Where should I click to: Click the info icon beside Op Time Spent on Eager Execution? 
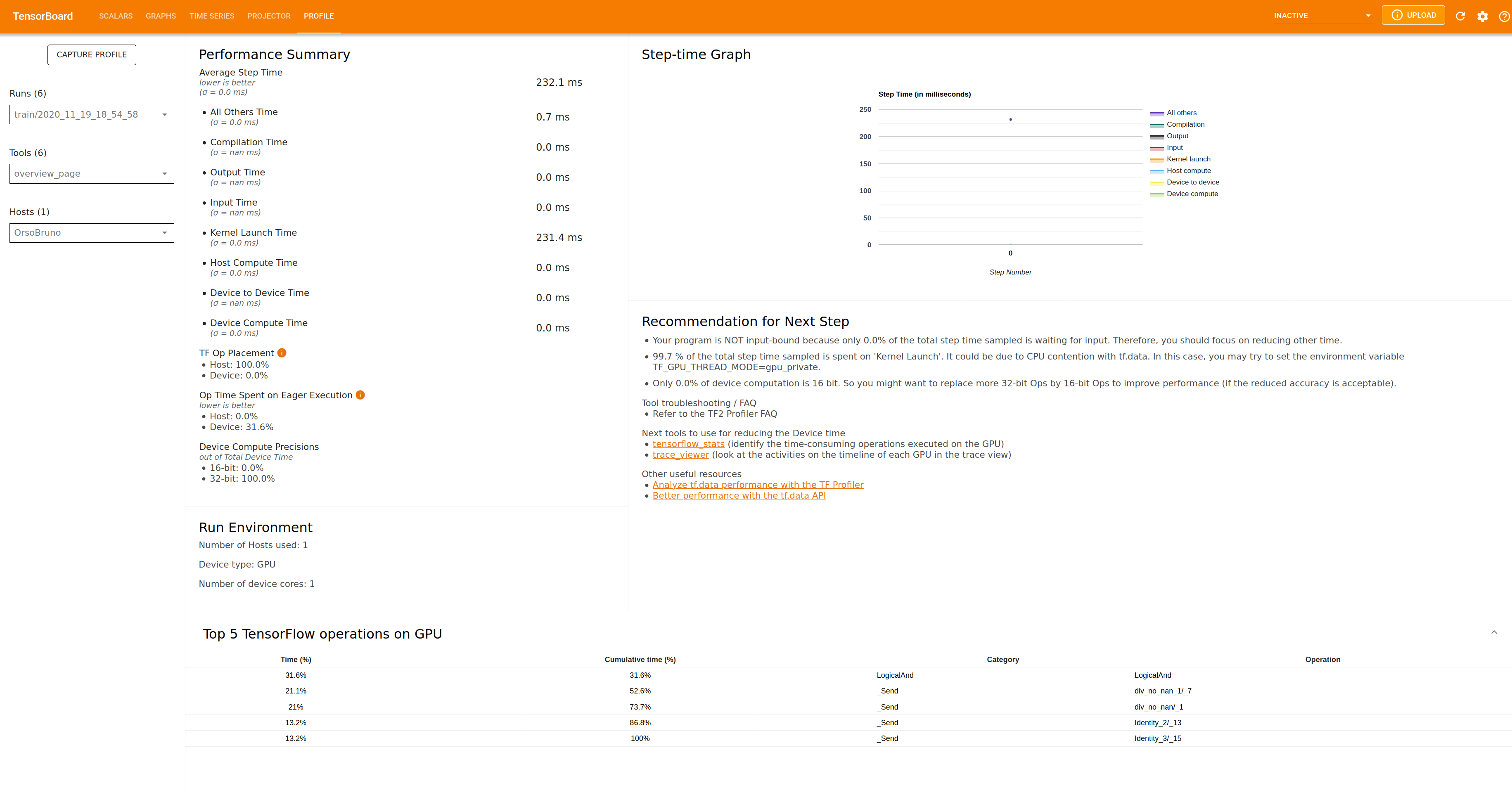point(360,395)
